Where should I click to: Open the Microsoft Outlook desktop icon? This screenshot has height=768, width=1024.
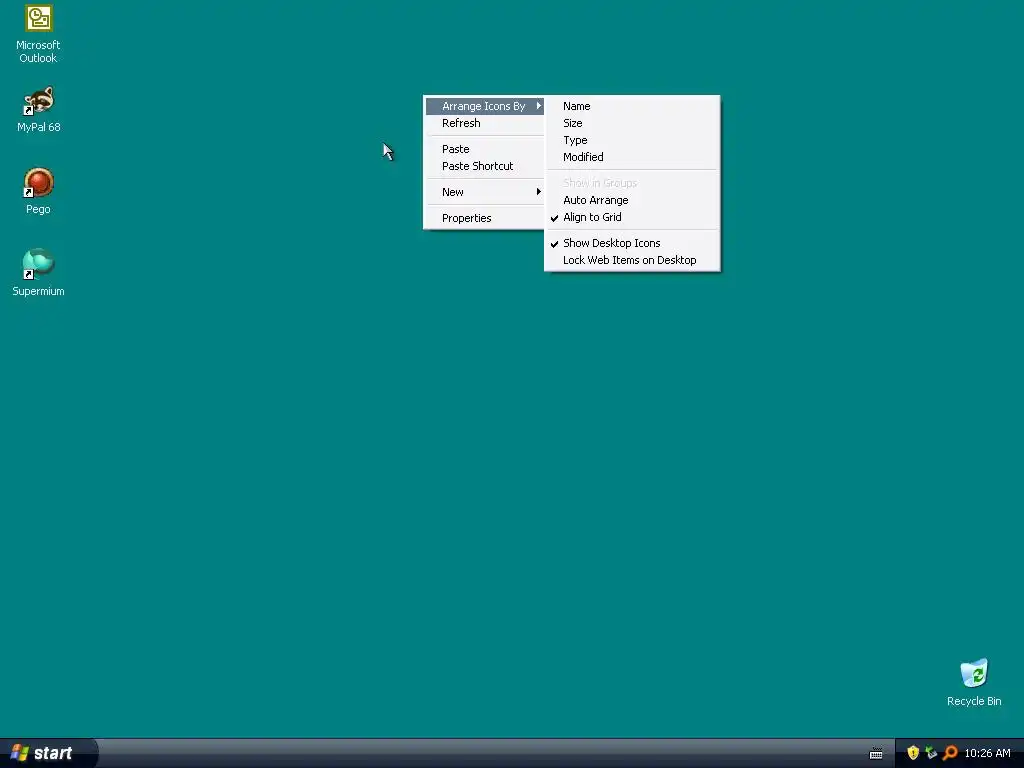[x=38, y=34]
